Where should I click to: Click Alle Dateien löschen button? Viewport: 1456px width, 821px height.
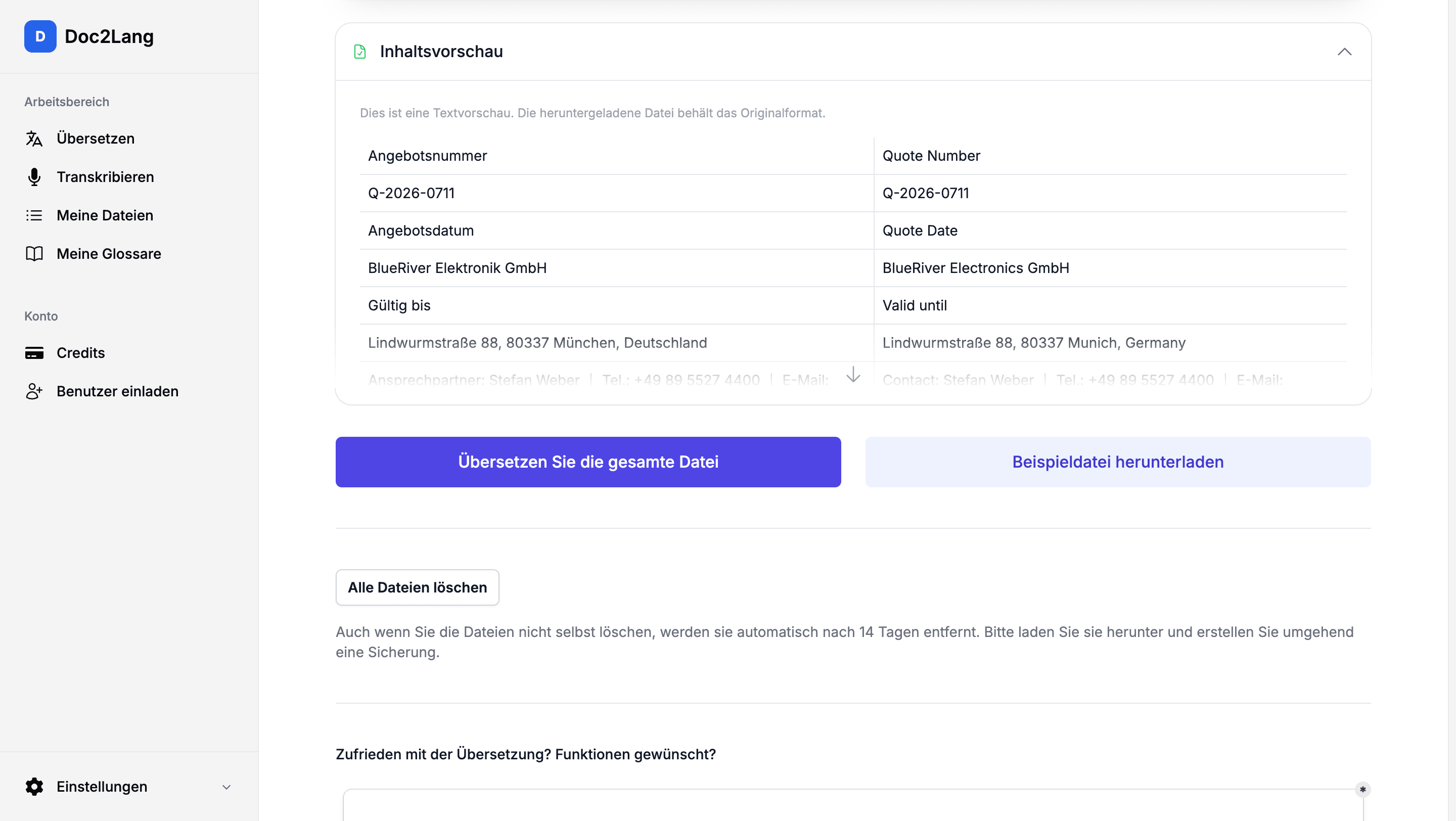(417, 587)
